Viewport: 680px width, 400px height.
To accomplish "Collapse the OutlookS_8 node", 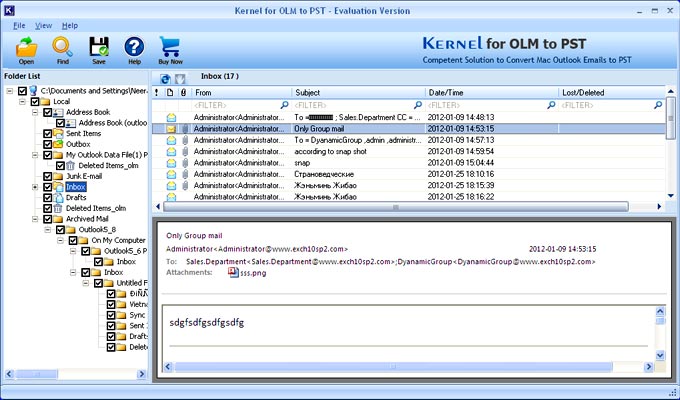I will (x=48, y=230).
